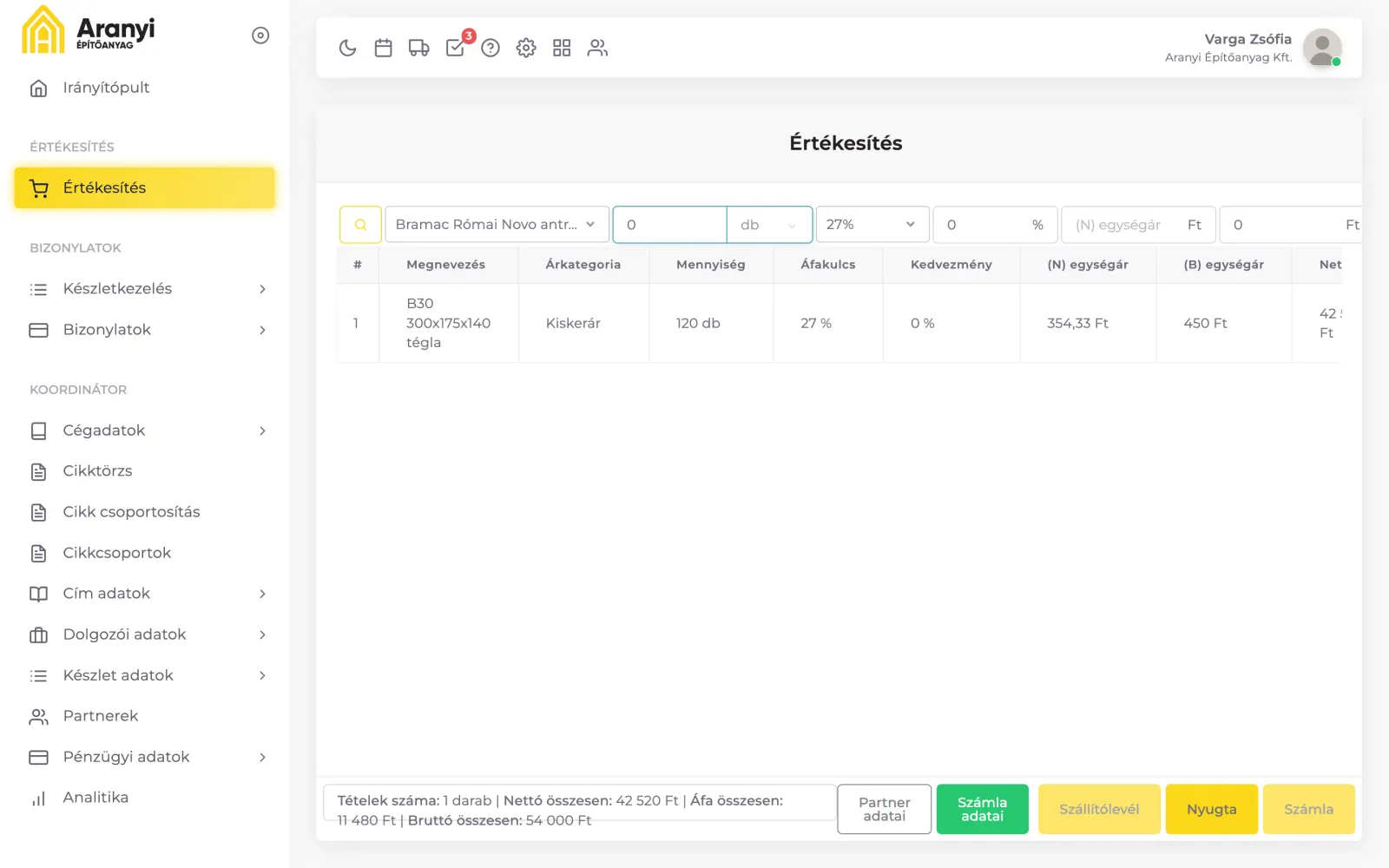This screenshot has width=1389, height=868.
Task: Select the B30 300x175x140 tégla row name
Action: (x=449, y=323)
